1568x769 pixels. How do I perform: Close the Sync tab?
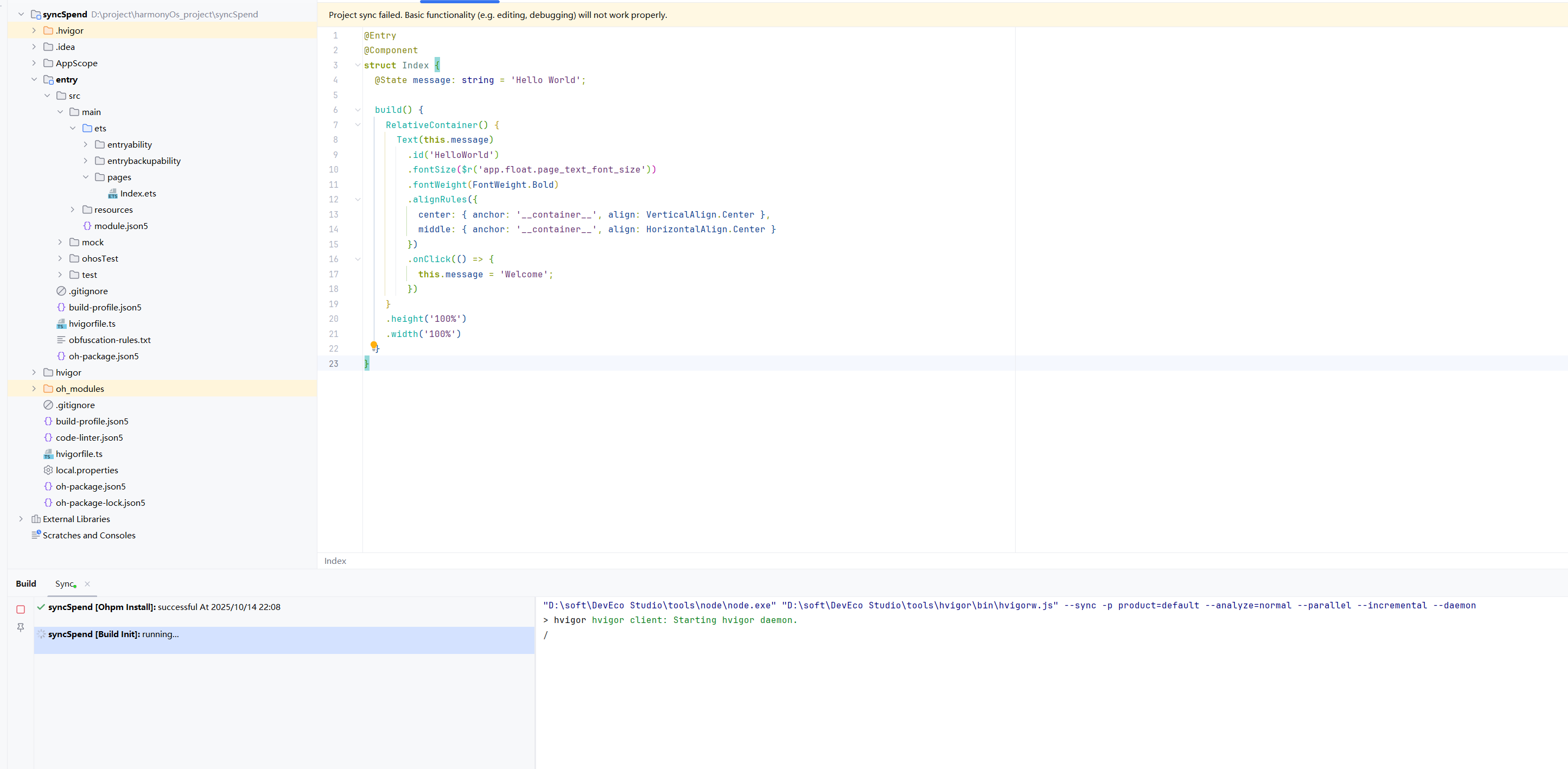87,584
